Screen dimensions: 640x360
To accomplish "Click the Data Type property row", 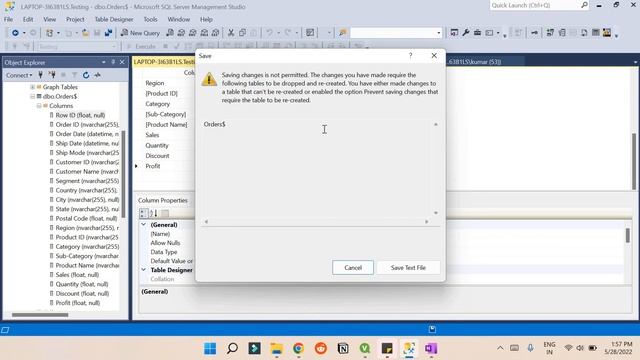I will (x=164, y=252).
